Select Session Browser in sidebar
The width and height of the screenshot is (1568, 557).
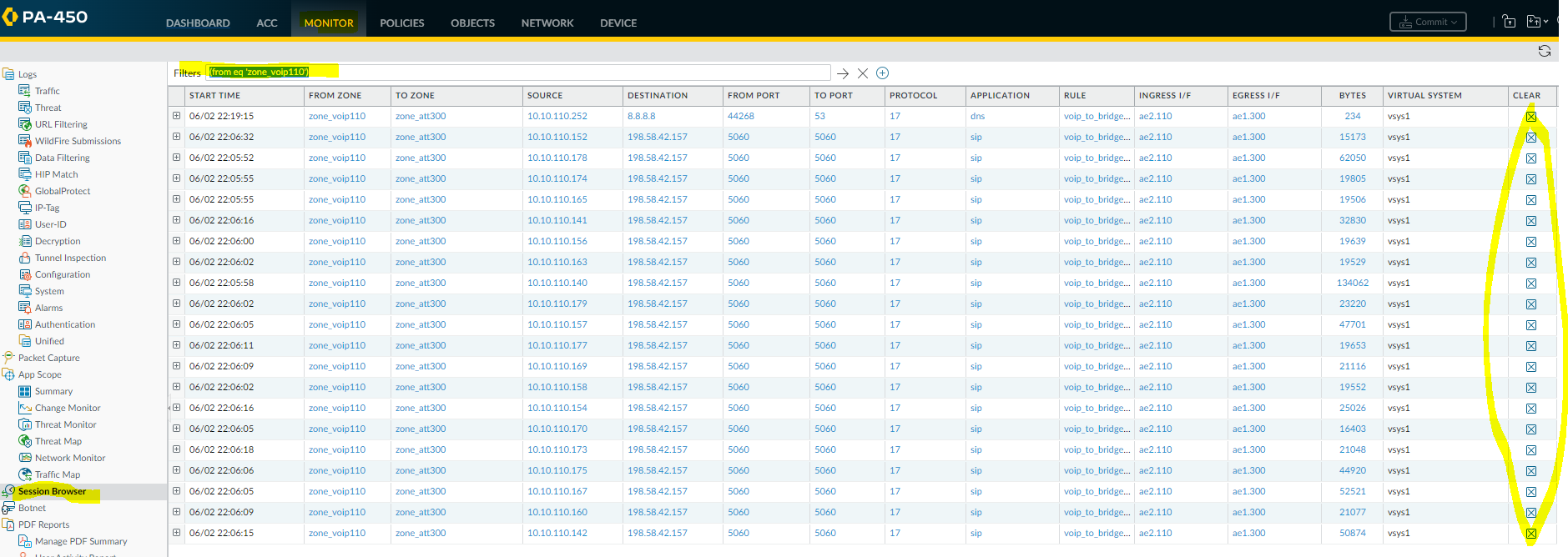coord(52,491)
